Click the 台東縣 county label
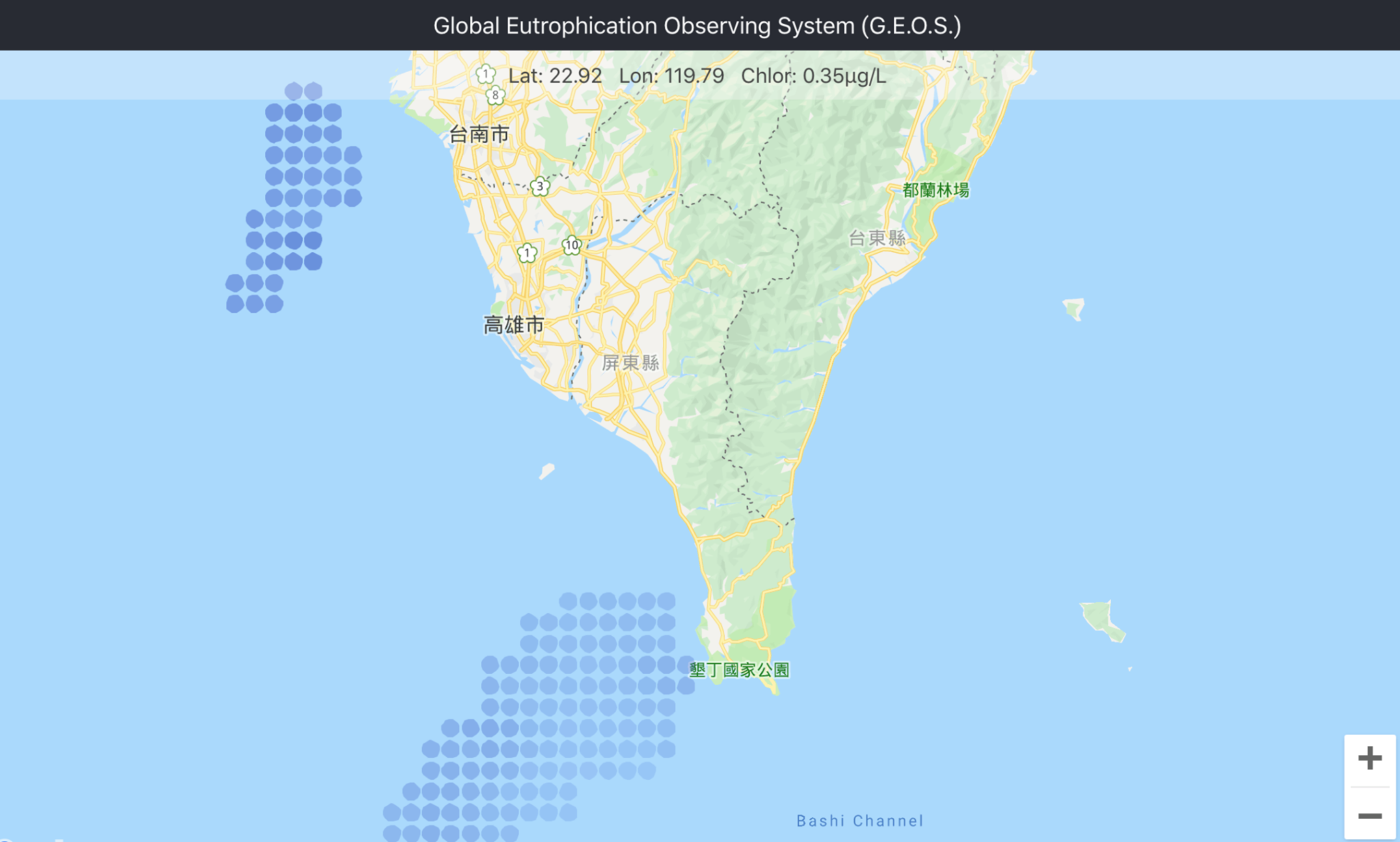 click(877, 238)
